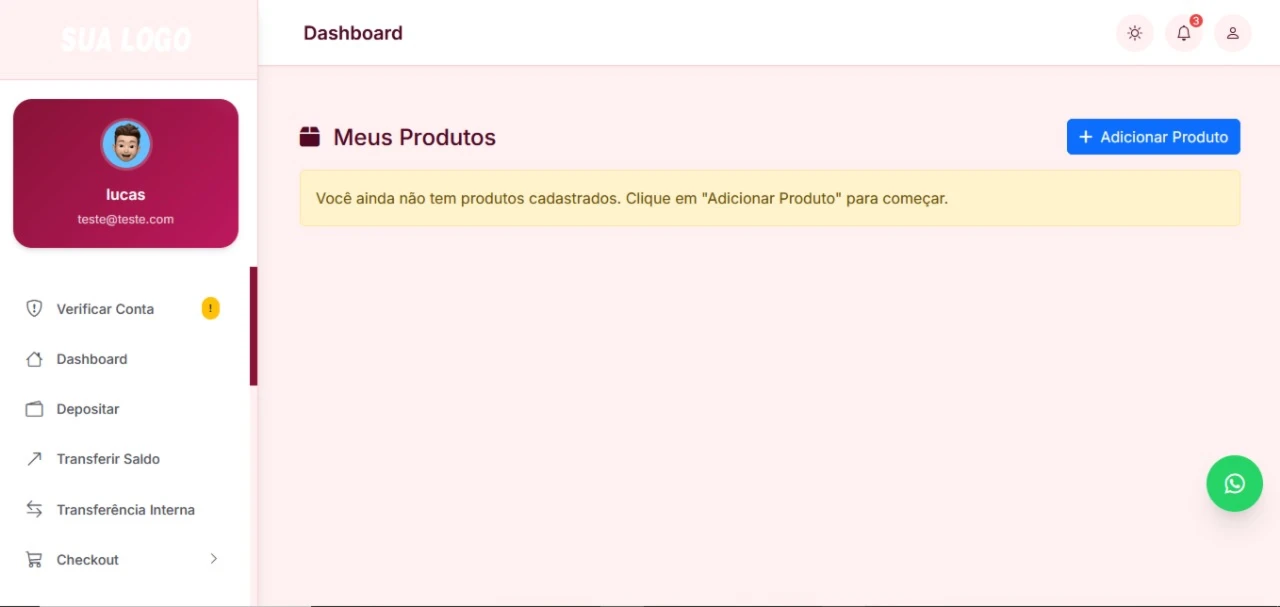The height and width of the screenshot is (607, 1280).
Task: Click the swap arrows icon beside Transferência Interna
Action: (x=34, y=509)
